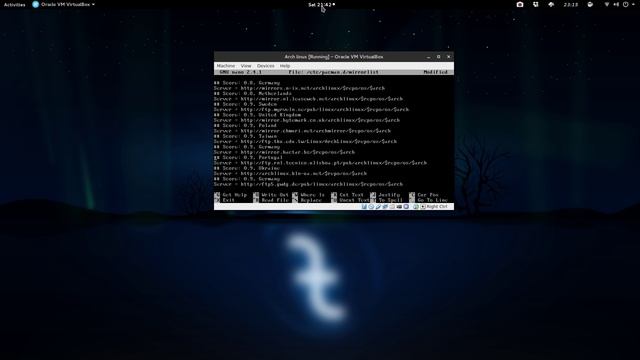Click the Replace shortcut in nano
This screenshot has height=360, width=640.
pos(307,200)
